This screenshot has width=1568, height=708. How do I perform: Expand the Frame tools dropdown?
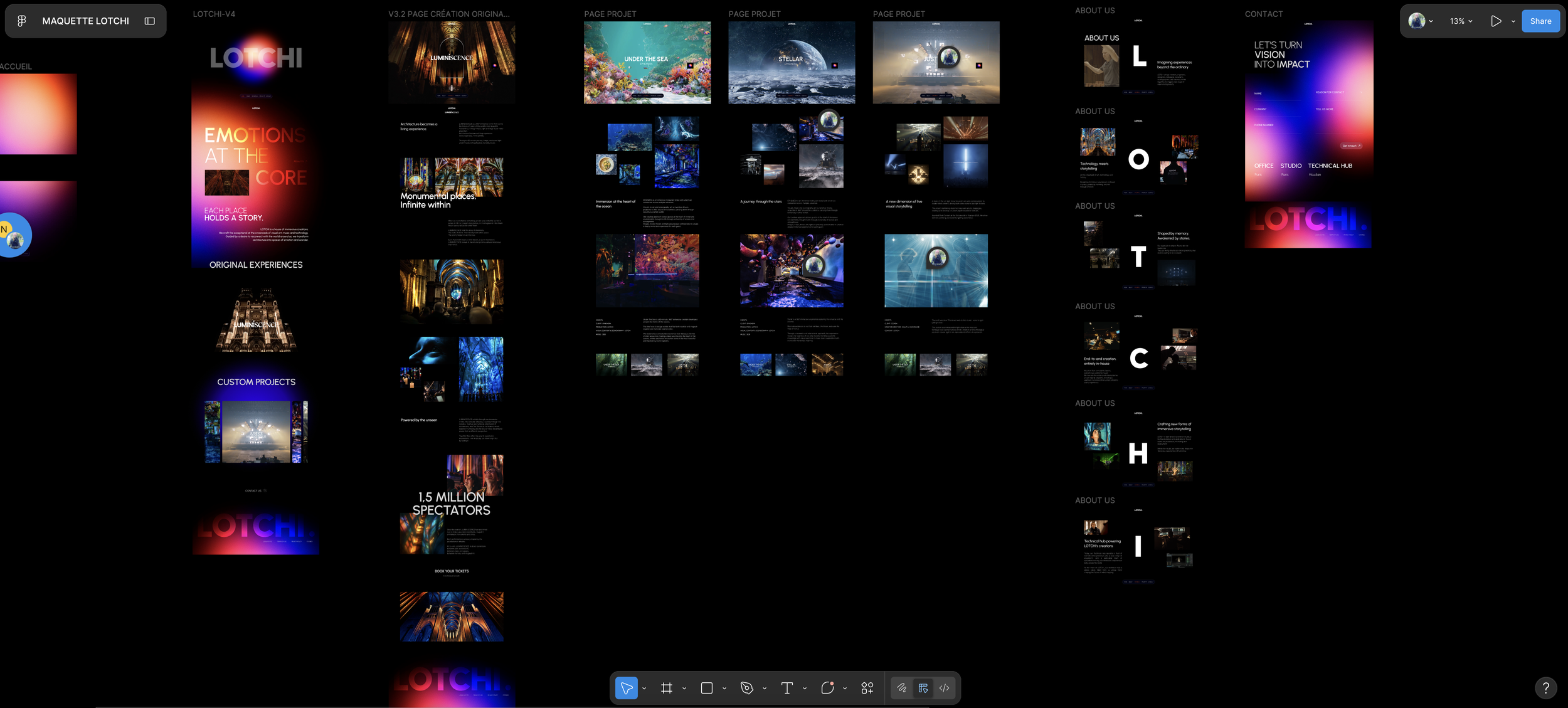[684, 689]
